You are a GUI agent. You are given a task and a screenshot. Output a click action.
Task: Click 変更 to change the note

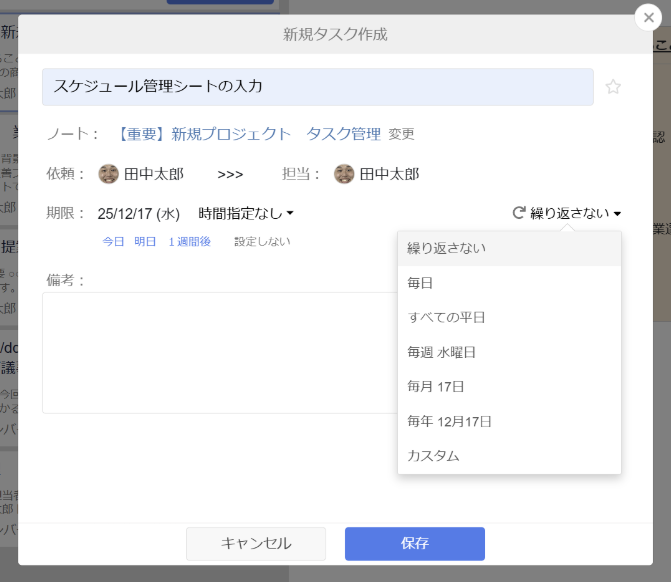point(401,134)
